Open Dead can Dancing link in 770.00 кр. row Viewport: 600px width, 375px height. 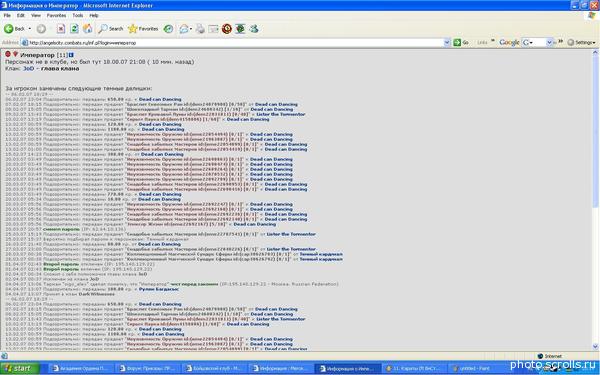tap(159, 194)
